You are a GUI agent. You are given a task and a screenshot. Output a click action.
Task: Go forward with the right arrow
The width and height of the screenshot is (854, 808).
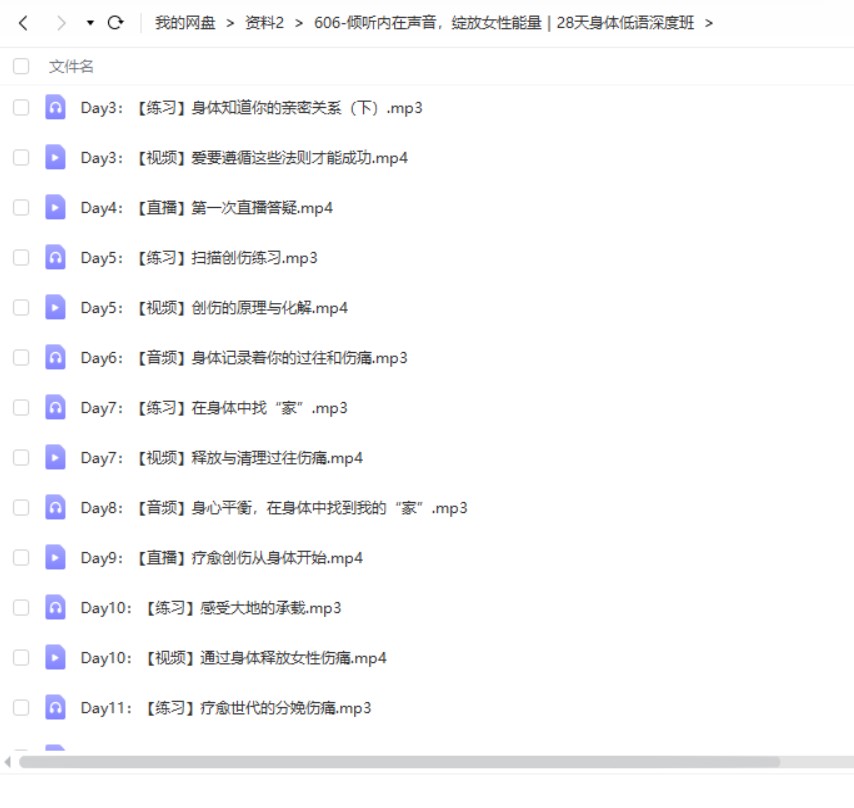(x=61, y=23)
